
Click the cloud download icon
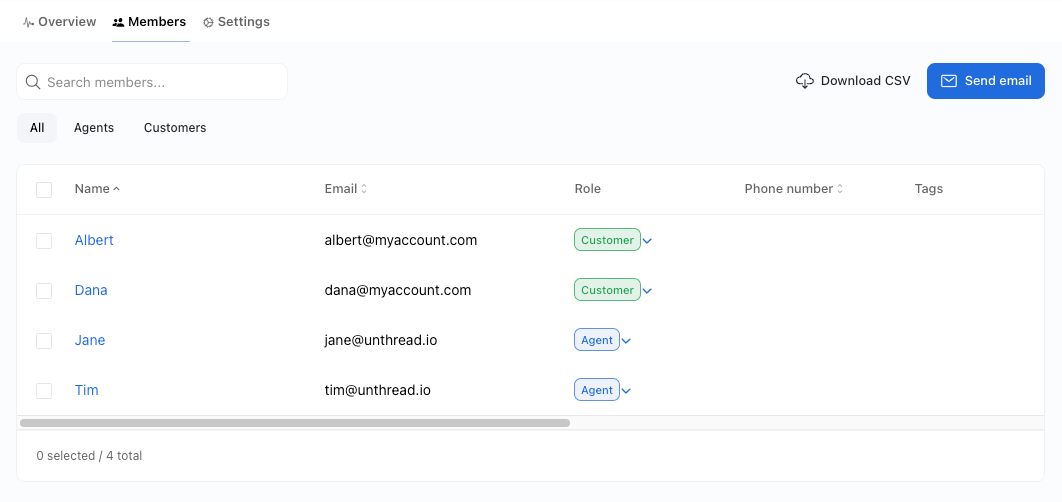coord(805,81)
